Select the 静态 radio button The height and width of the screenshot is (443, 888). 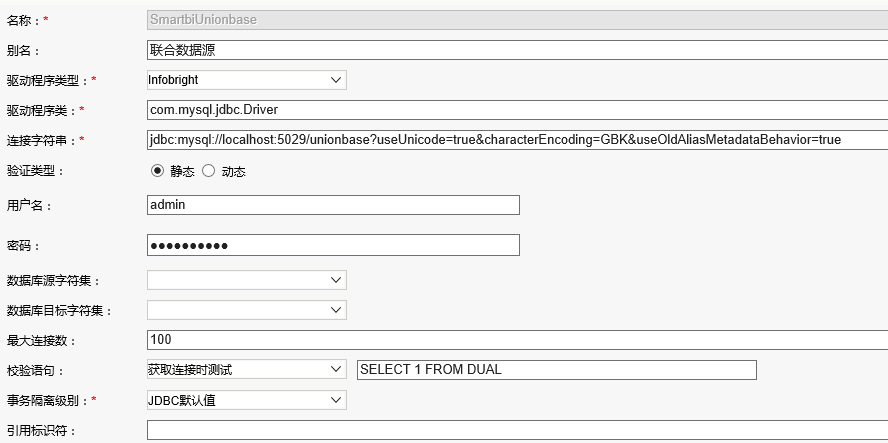click(157, 171)
